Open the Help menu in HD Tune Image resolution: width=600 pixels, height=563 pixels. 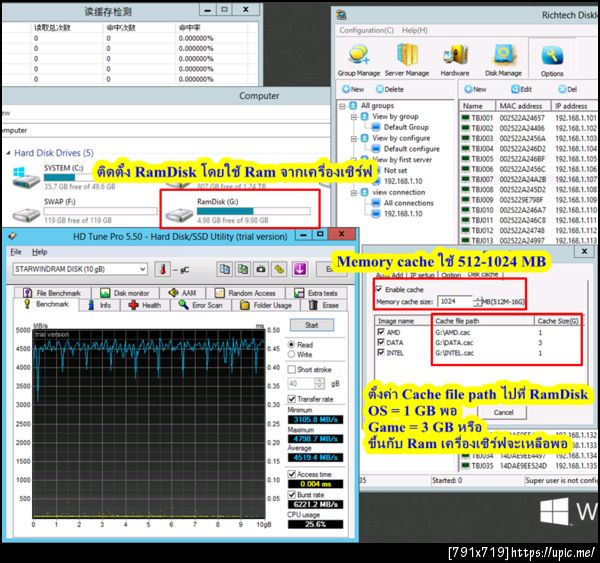[x=39, y=252]
